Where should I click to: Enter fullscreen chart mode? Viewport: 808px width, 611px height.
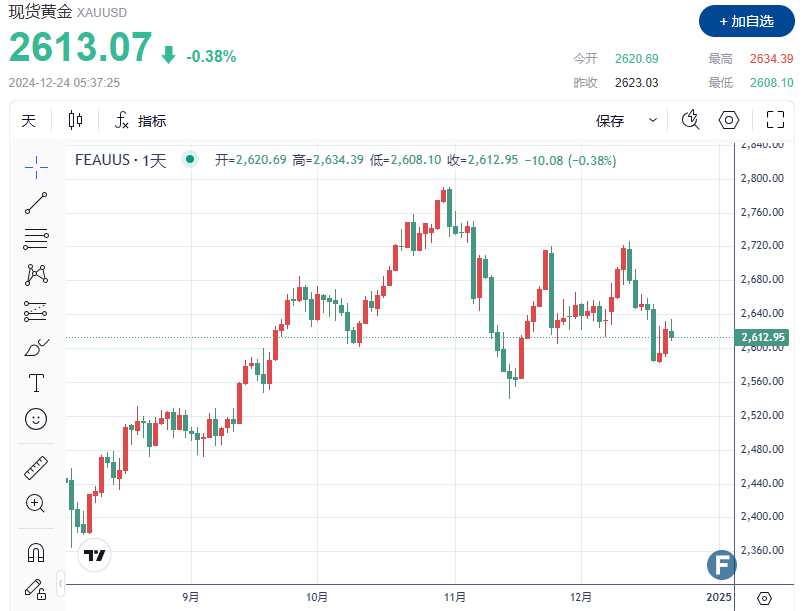point(775,119)
